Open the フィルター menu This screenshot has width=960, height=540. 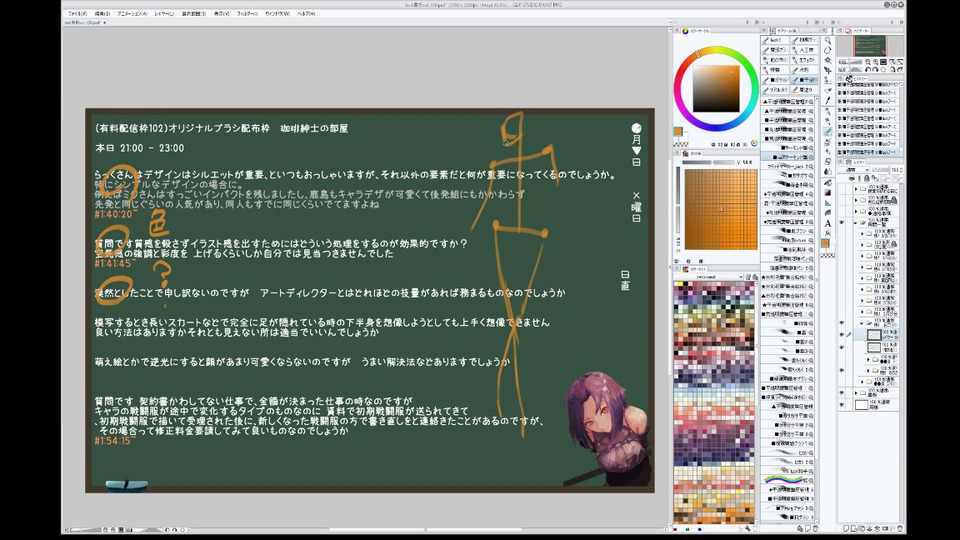pos(247,14)
